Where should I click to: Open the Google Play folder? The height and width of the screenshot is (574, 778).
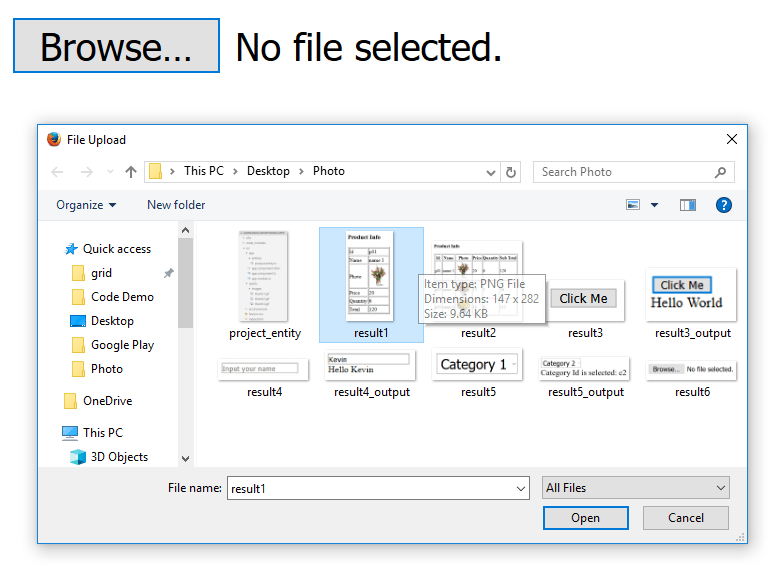[113, 345]
